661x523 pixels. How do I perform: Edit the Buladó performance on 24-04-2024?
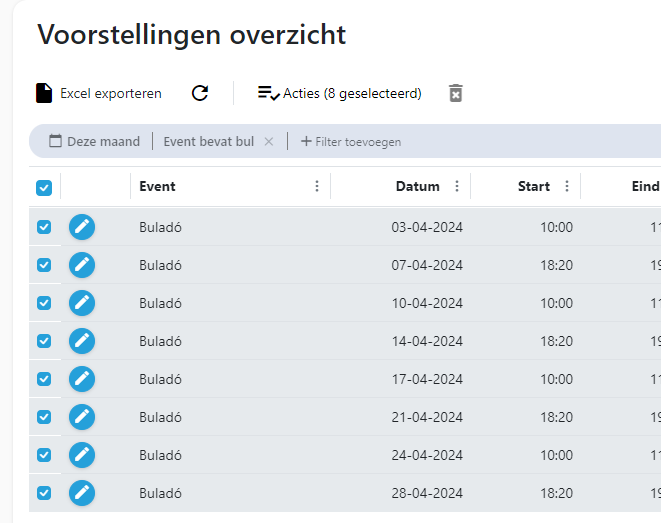click(82, 455)
